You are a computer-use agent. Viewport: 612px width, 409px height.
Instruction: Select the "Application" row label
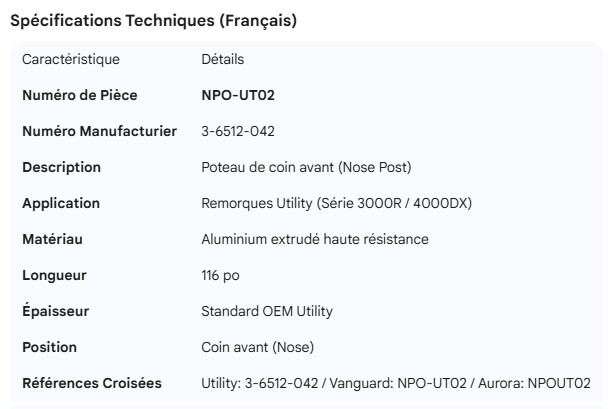click(61, 204)
